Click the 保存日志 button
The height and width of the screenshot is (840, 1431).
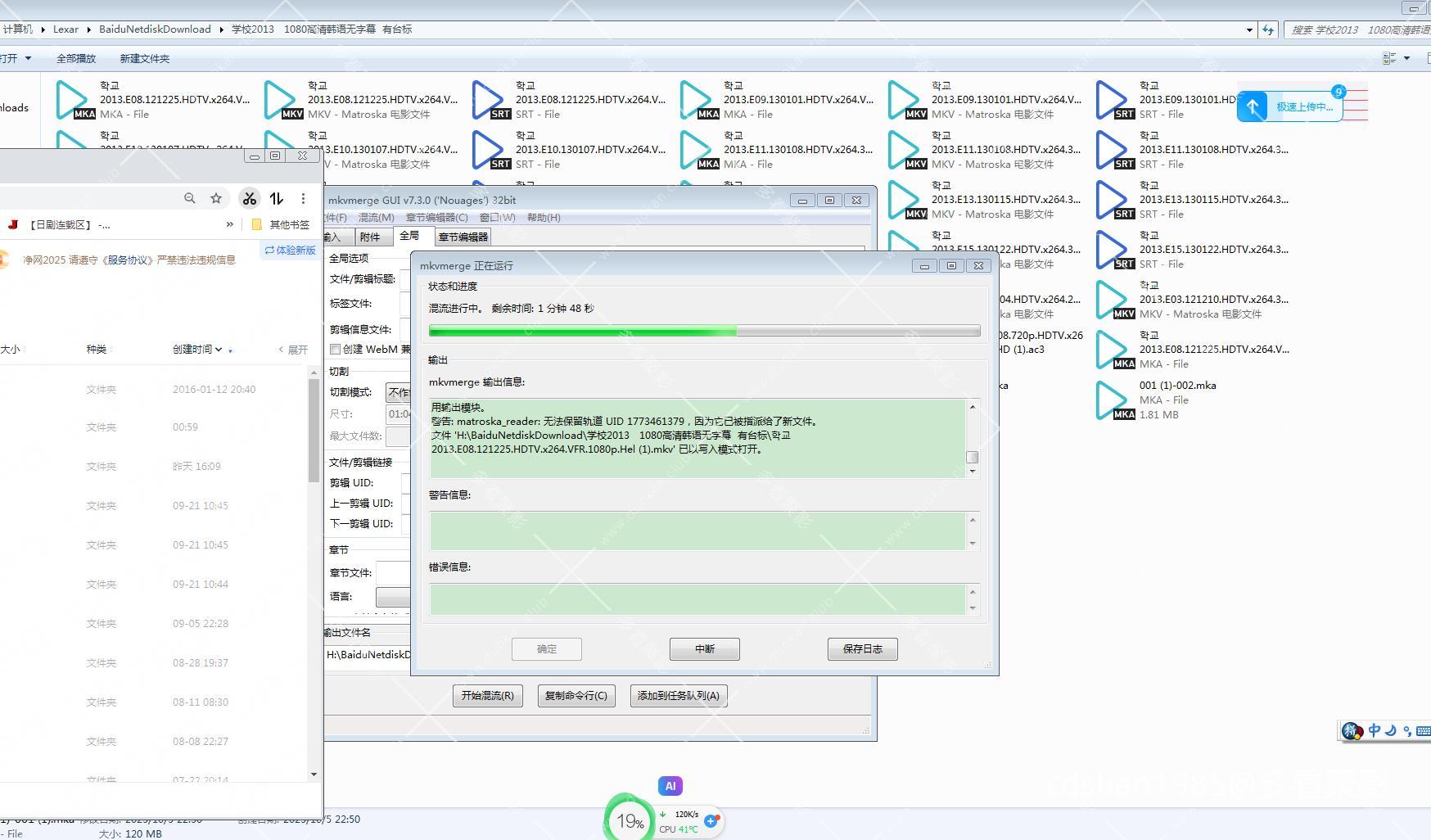(x=862, y=649)
